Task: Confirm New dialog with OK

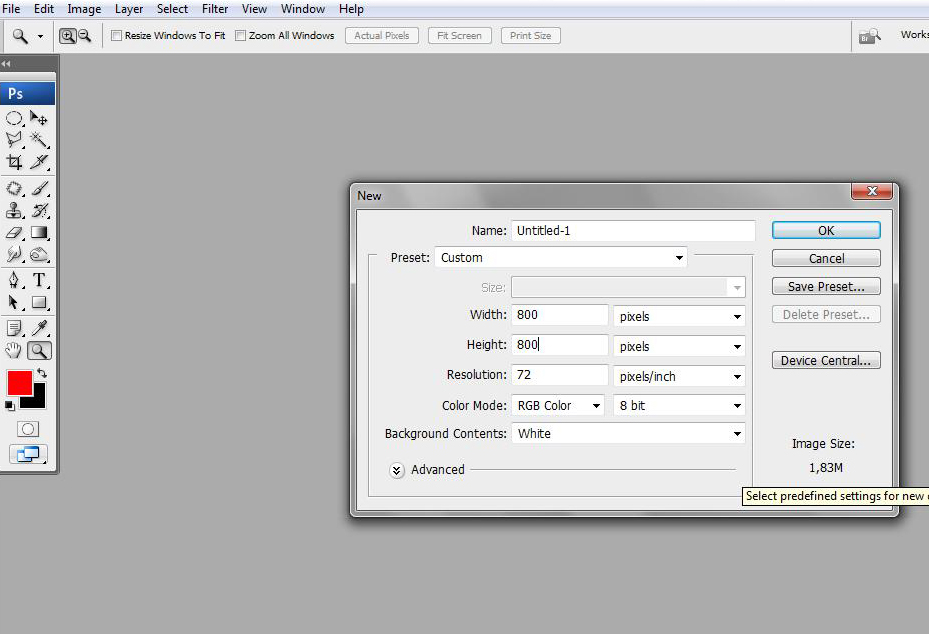Action: [x=826, y=230]
